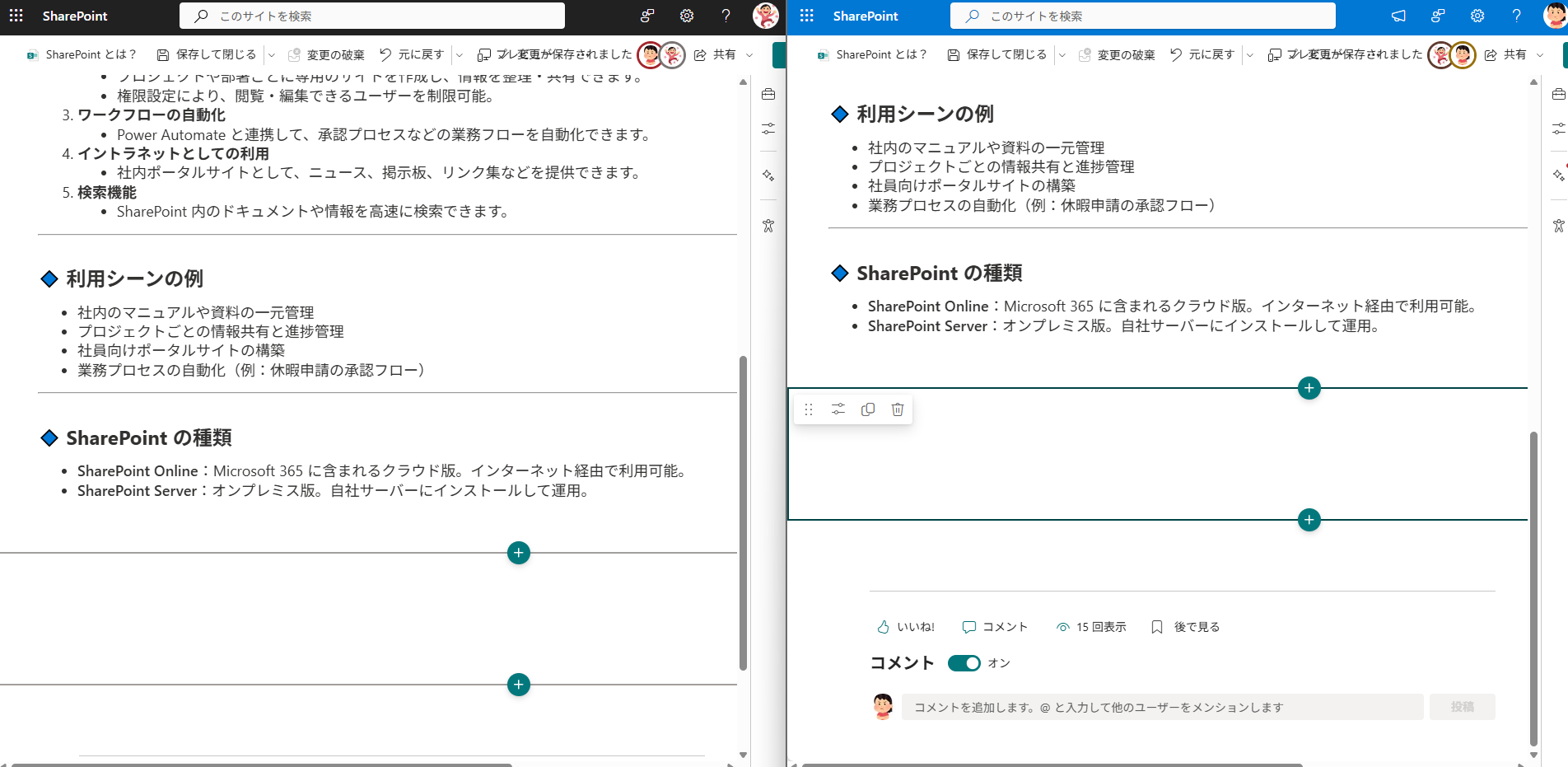Open the sparkle design ideas icon in left rail
Viewport: 1568px width, 767px height.
768,175
